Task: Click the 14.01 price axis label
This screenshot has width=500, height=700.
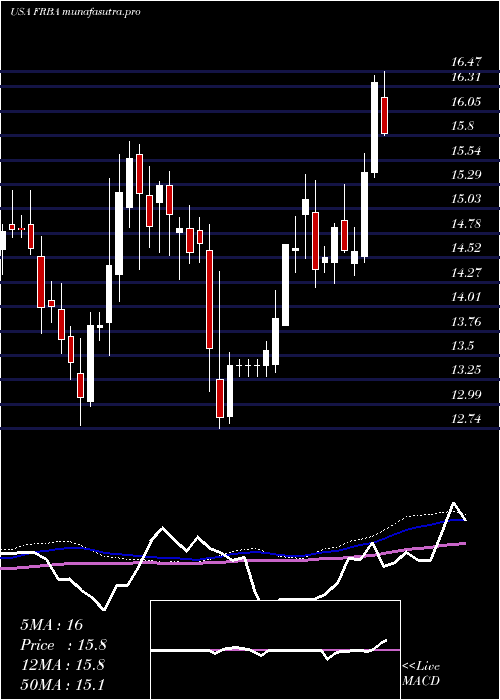Action: (x=467, y=296)
